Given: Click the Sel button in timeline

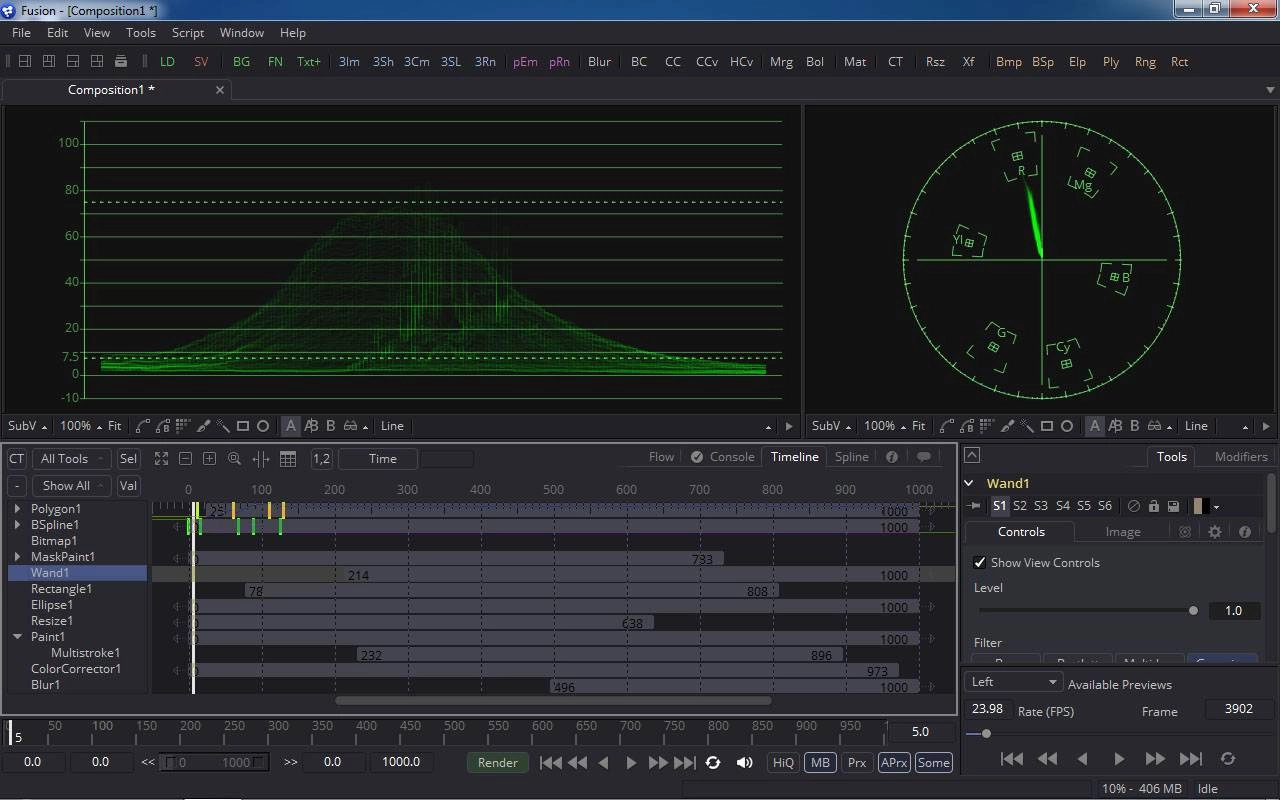Looking at the screenshot, I should click(128, 458).
